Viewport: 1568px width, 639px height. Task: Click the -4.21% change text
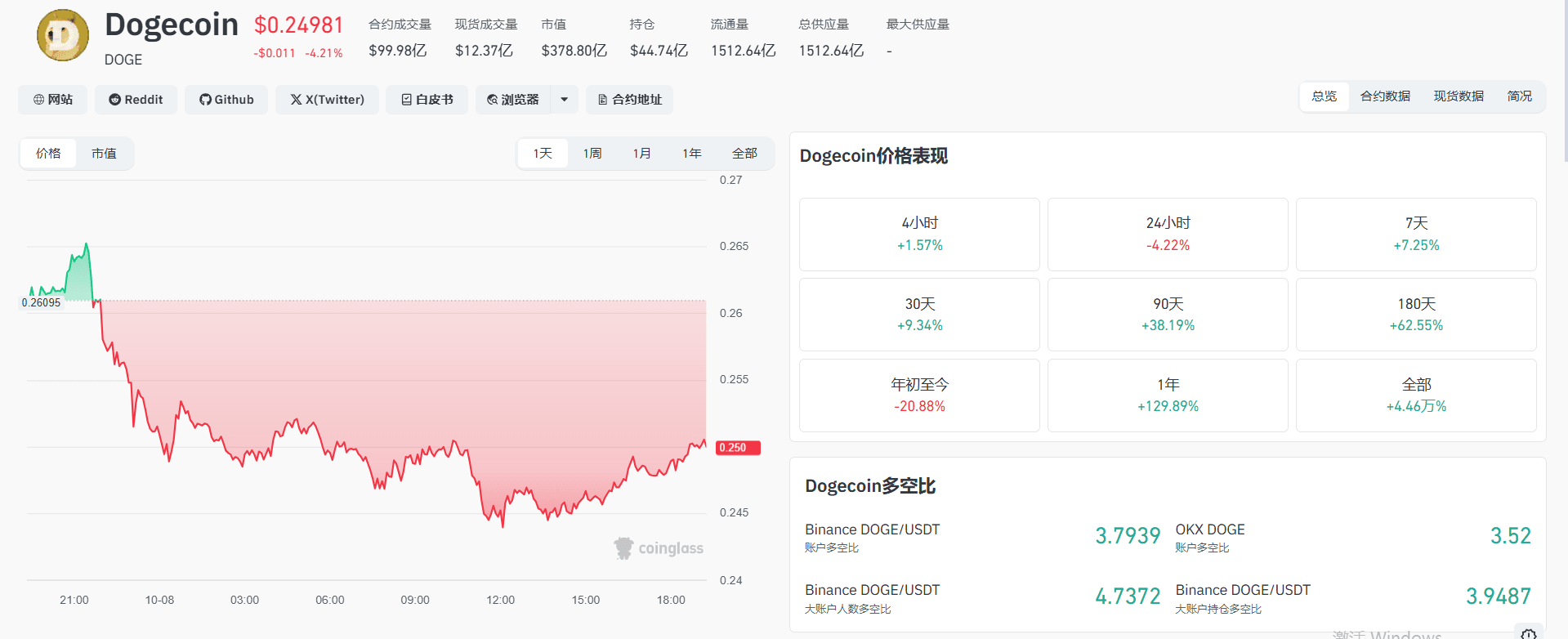click(324, 53)
